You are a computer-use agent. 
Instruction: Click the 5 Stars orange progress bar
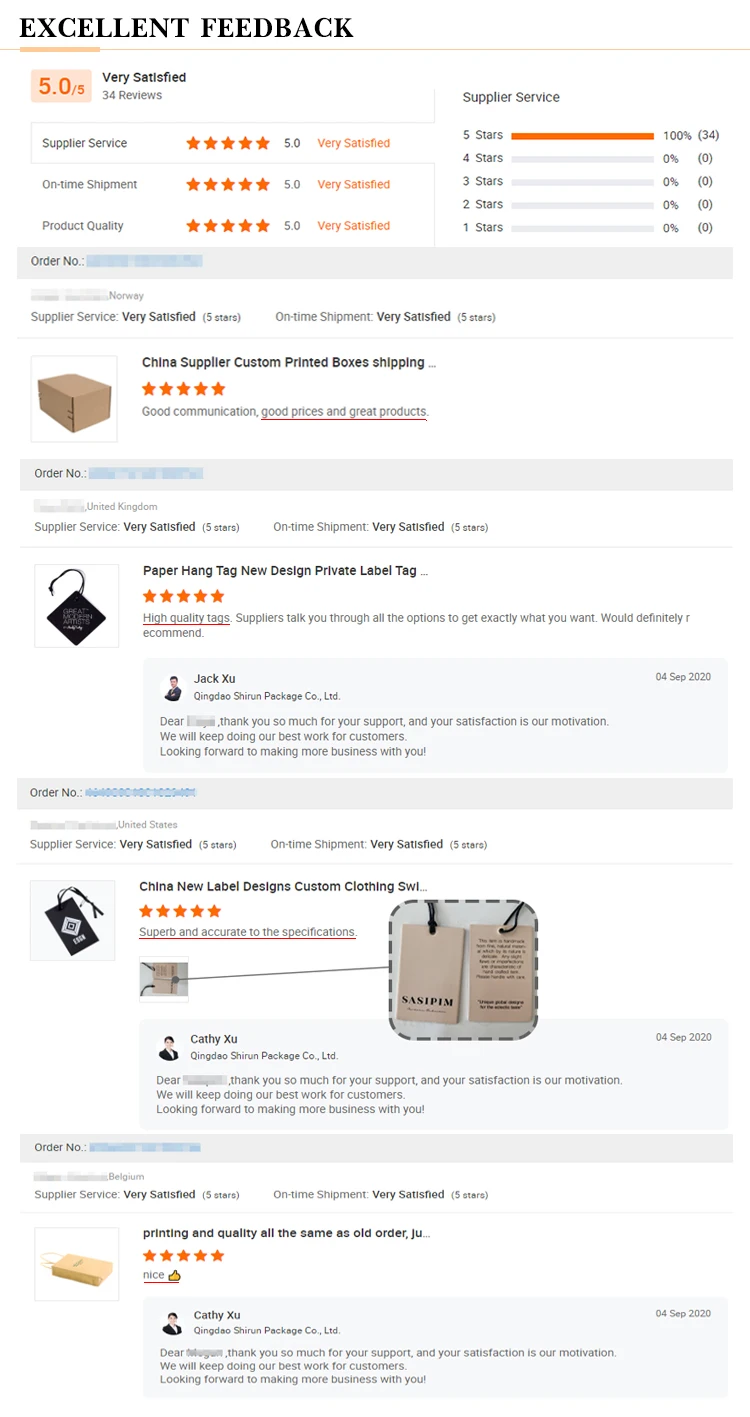point(582,136)
